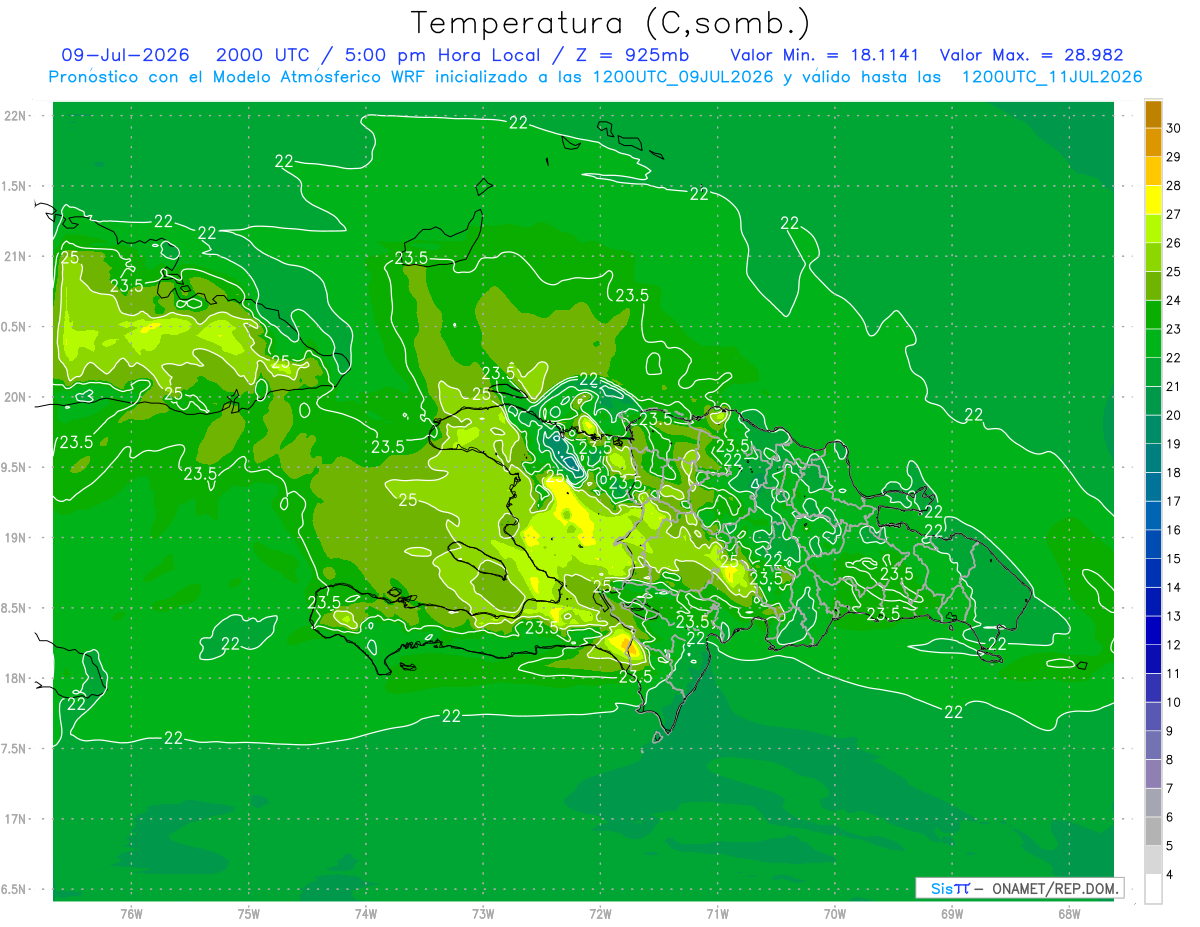
Task: Click the valid-until time "1200UTC_11JUL2026"
Action: click(1052, 77)
